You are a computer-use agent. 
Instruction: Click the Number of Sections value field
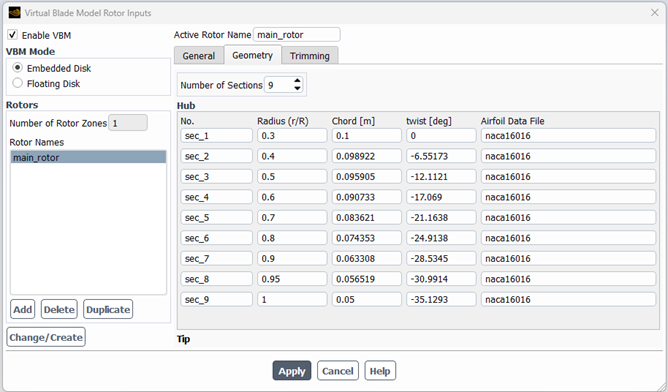point(279,85)
